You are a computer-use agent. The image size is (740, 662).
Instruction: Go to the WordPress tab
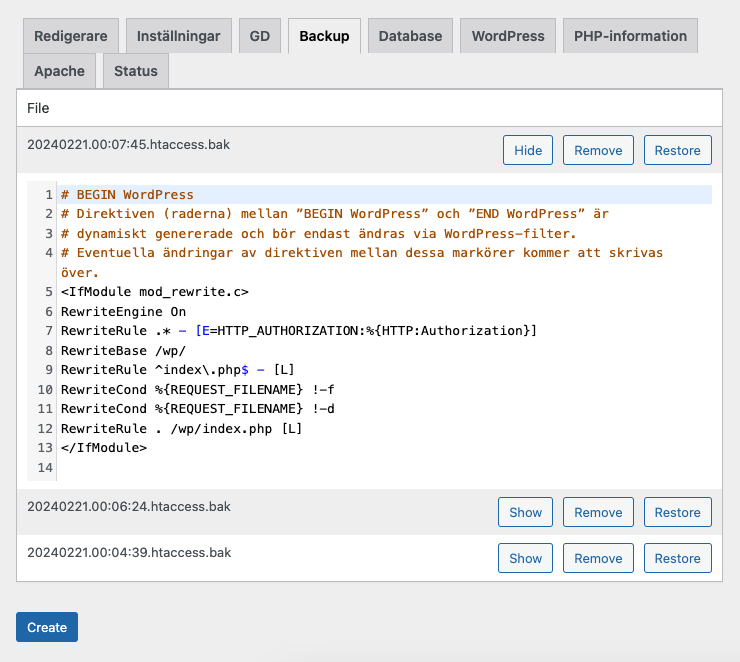(508, 36)
